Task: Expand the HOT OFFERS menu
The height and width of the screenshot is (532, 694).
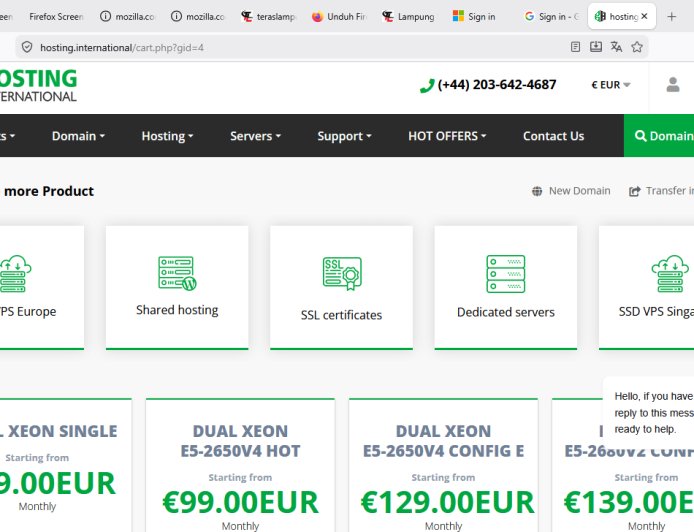Action: [x=447, y=136]
